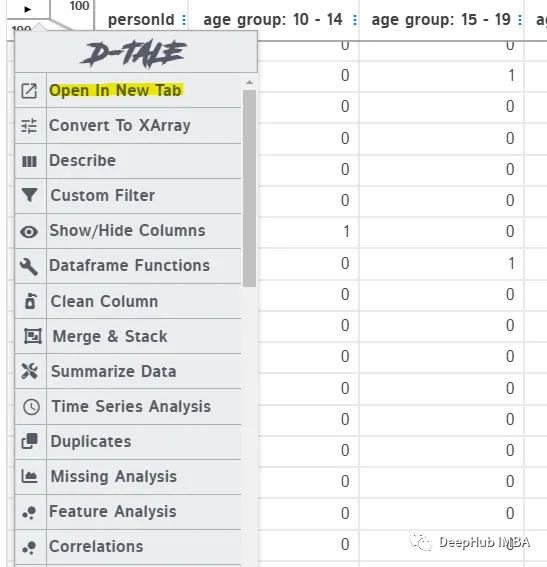
Task: Click the Custom Filter funnel icon
Action: point(29,195)
